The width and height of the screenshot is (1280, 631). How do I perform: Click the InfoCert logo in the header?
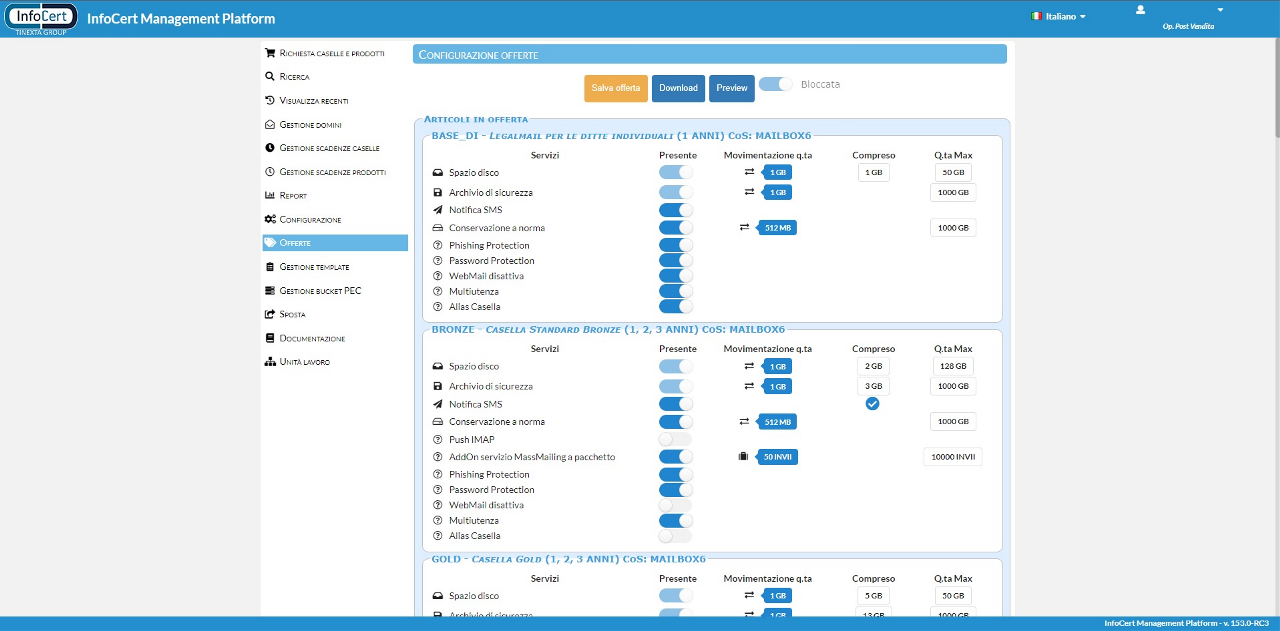click(x=42, y=18)
